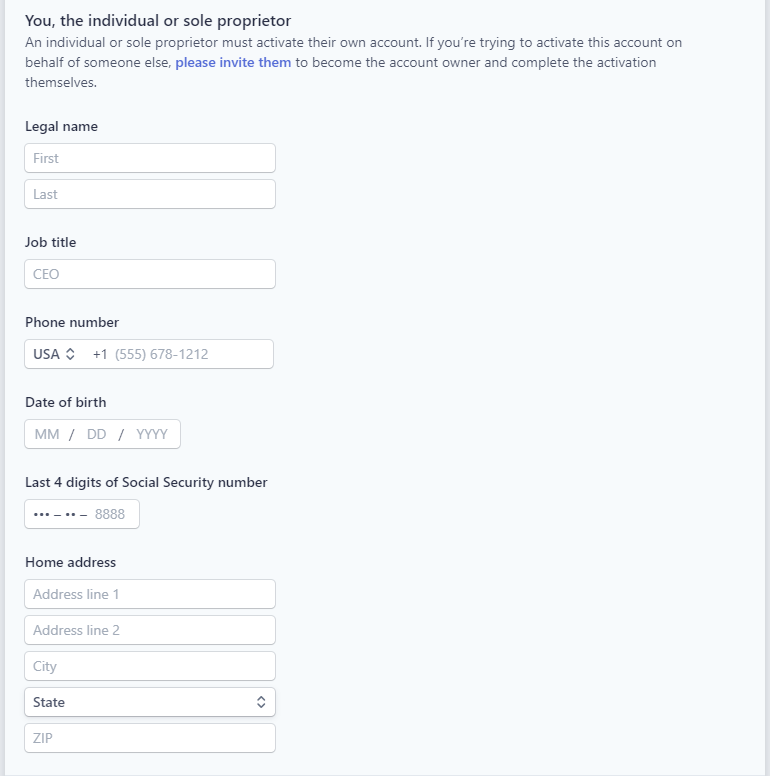Viewport: 770px width, 776px height.
Task: Click the phone number input field
Action: (x=185, y=354)
